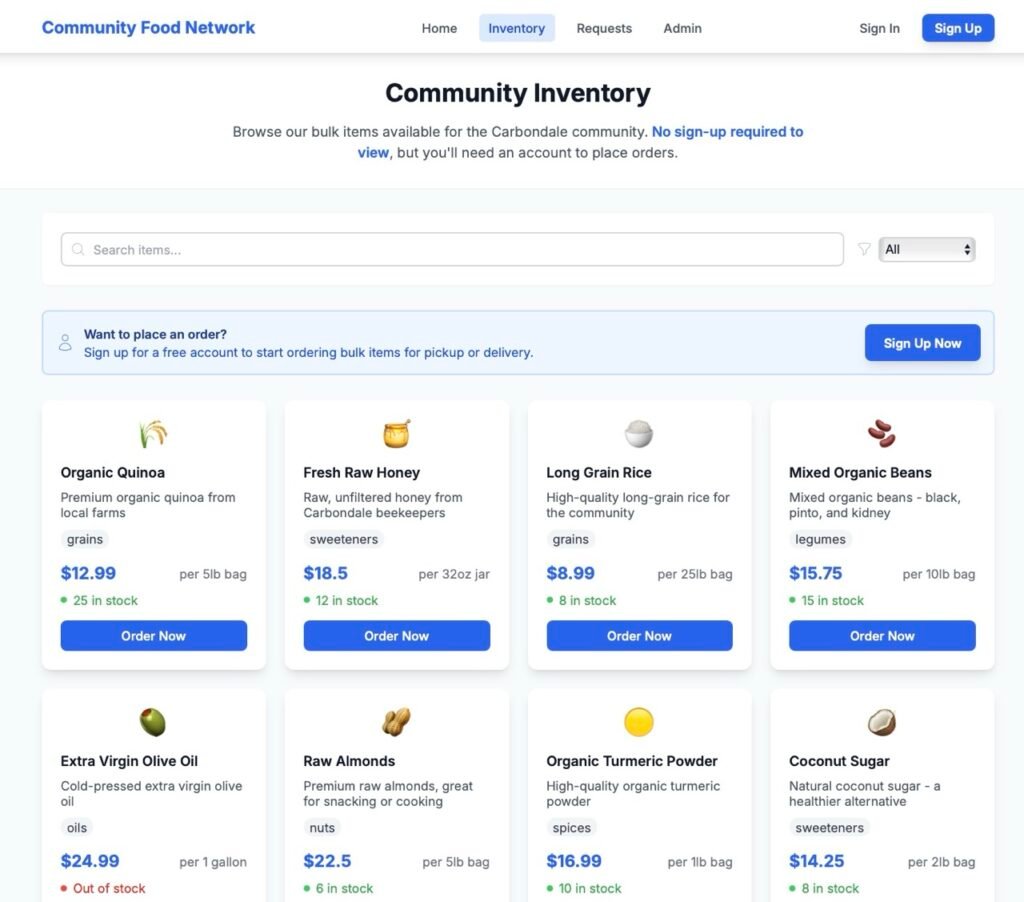Click the Community Food Network logo
The height and width of the screenshot is (902, 1024).
click(x=148, y=28)
